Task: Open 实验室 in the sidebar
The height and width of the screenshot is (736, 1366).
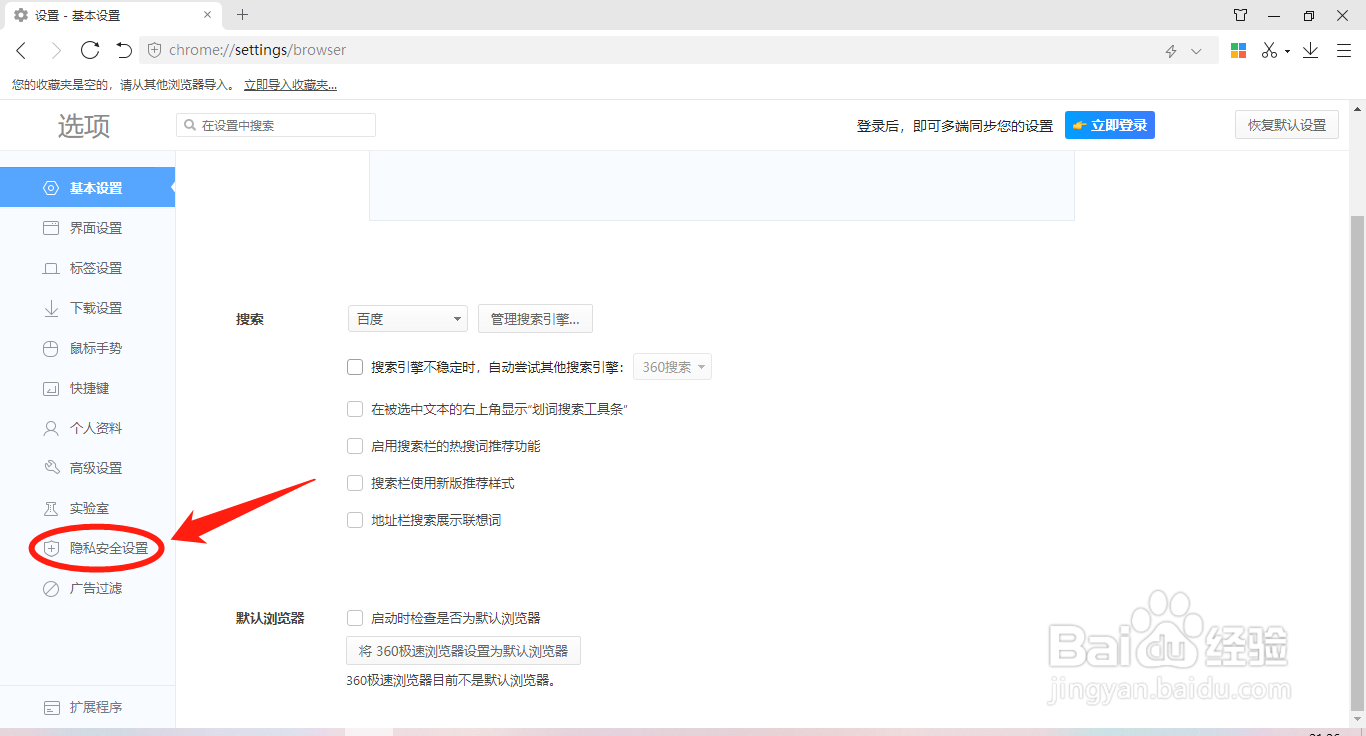Action: (87, 508)
